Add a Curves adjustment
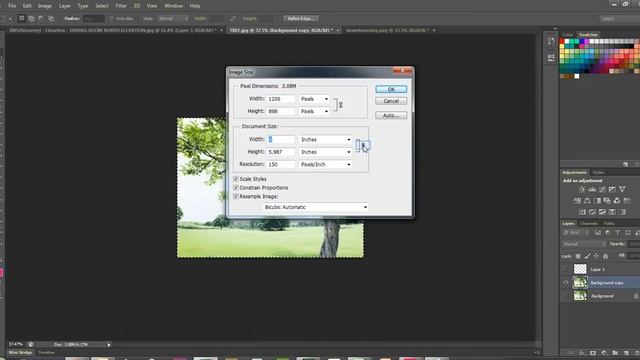 tap(602, 189)
